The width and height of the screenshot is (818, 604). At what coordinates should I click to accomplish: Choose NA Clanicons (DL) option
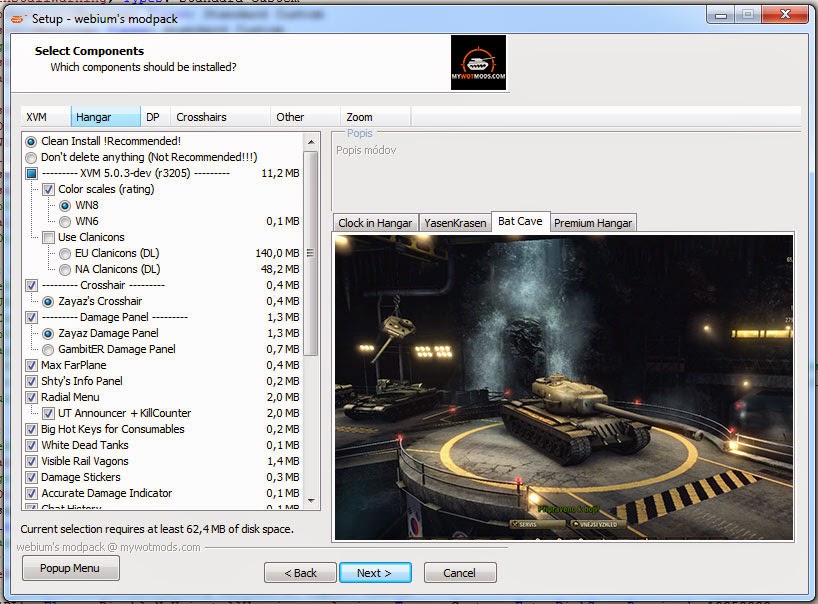click(65, 270)
